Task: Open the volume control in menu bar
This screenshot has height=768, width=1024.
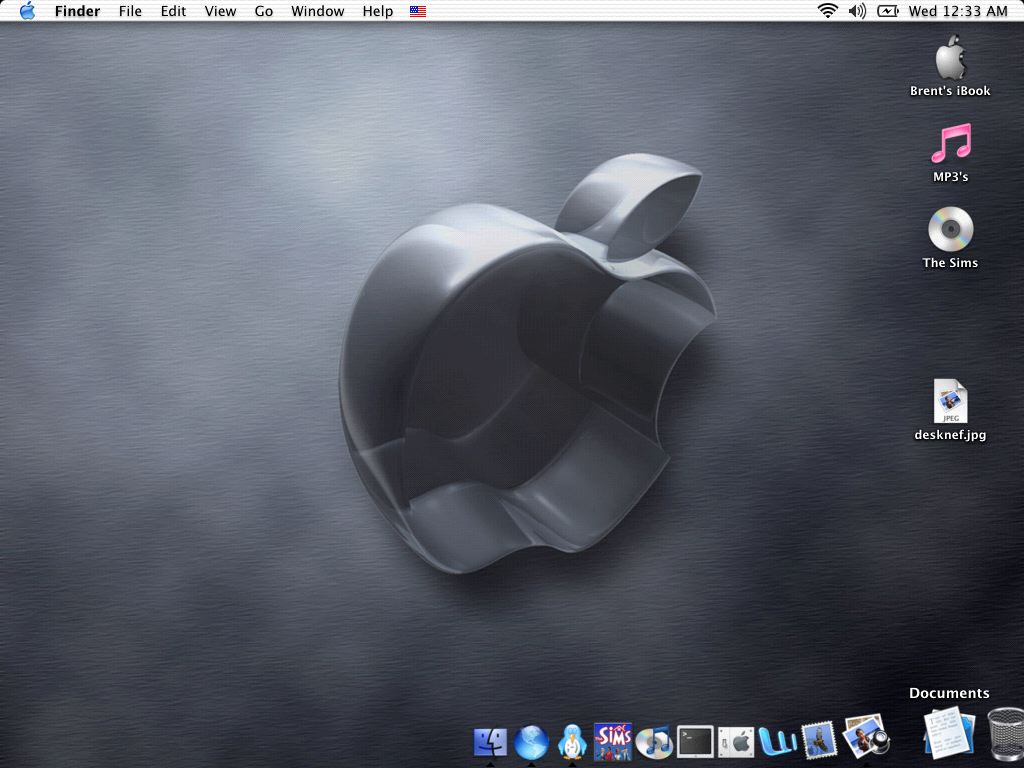Action: 857,11
